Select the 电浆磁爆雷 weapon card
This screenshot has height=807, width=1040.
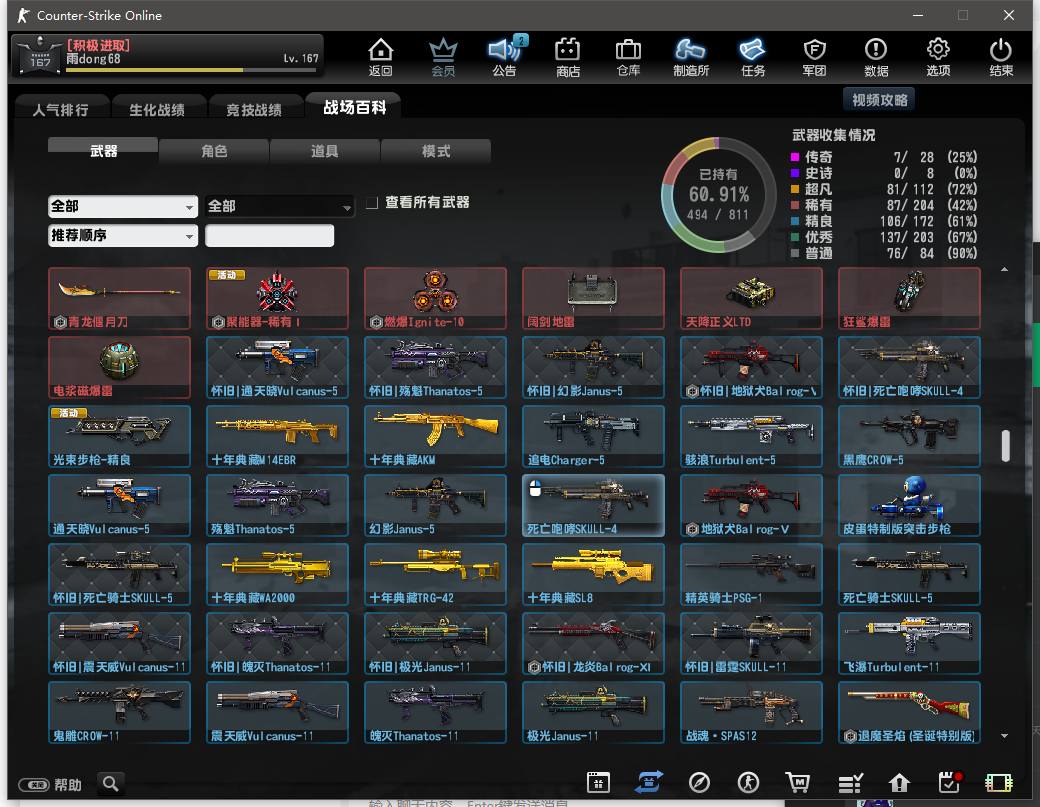119,367
